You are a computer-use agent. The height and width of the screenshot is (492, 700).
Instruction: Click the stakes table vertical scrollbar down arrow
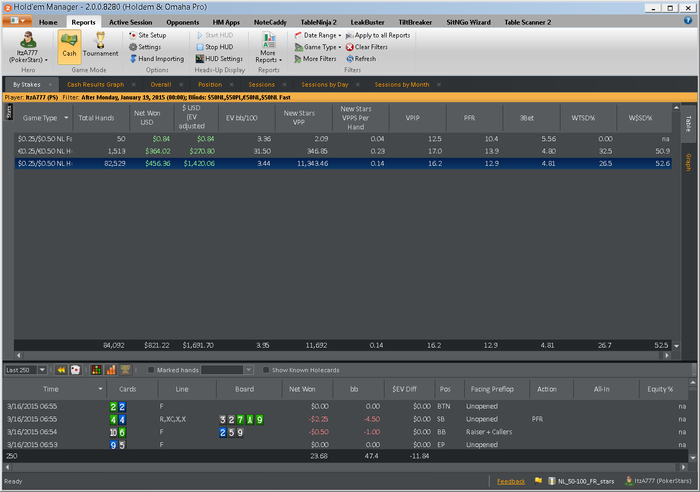tap(676, 346)
